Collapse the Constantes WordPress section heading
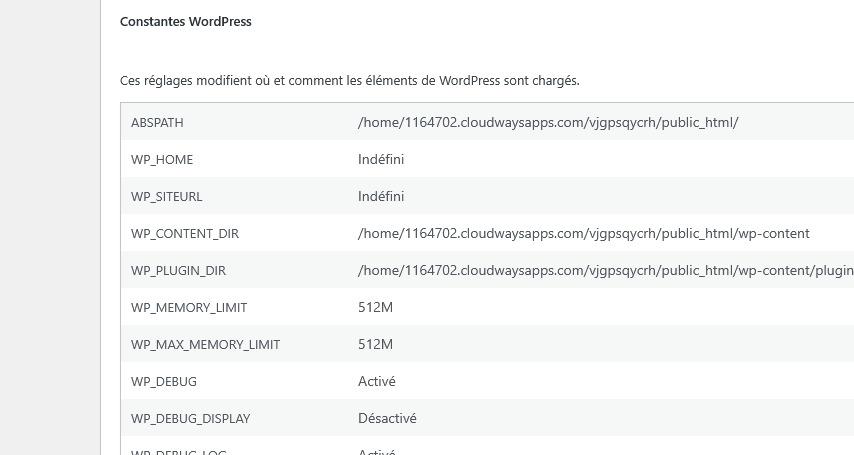The width and height of the screenshot is (854, 455). point(185,21)
